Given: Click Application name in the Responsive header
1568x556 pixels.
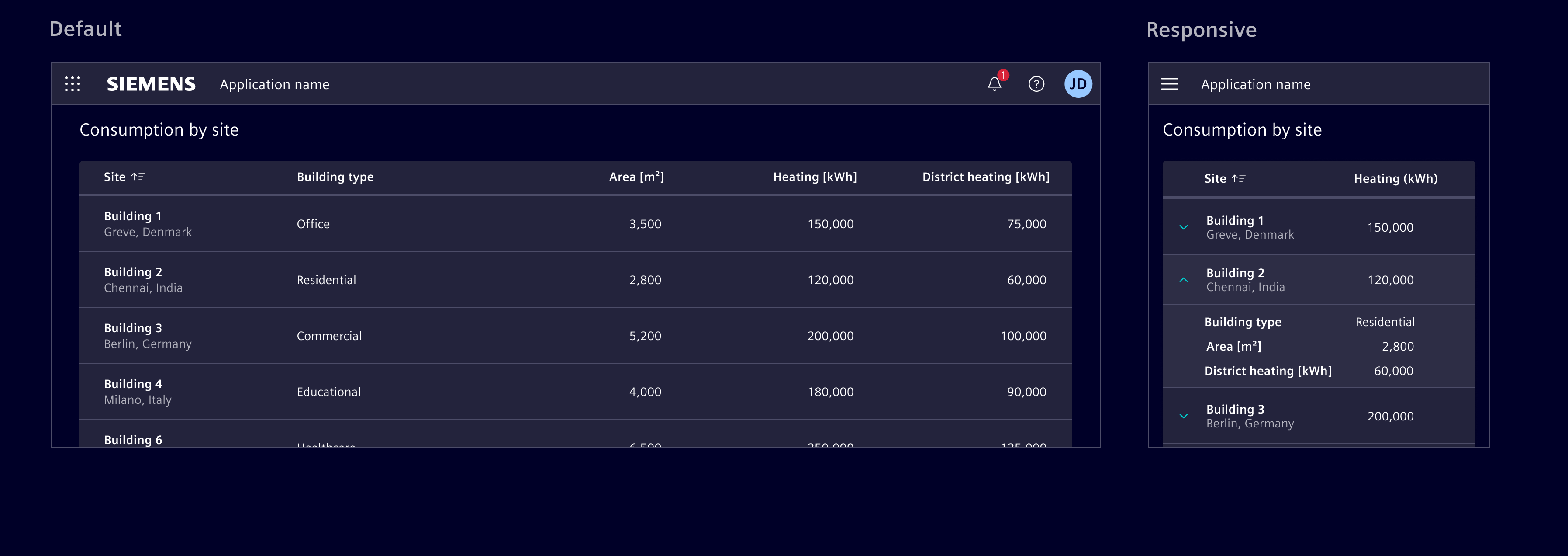Looking at the screenshot, I should tap(1255, 85).
